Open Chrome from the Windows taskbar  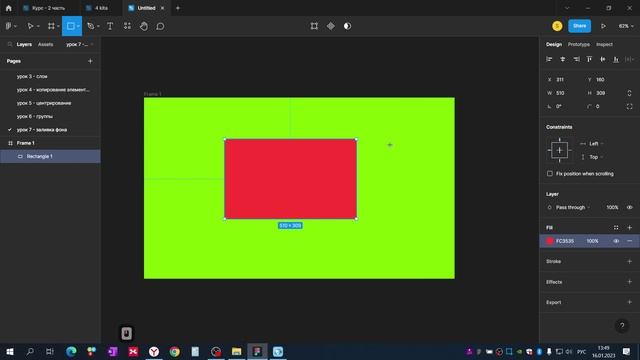175,351
